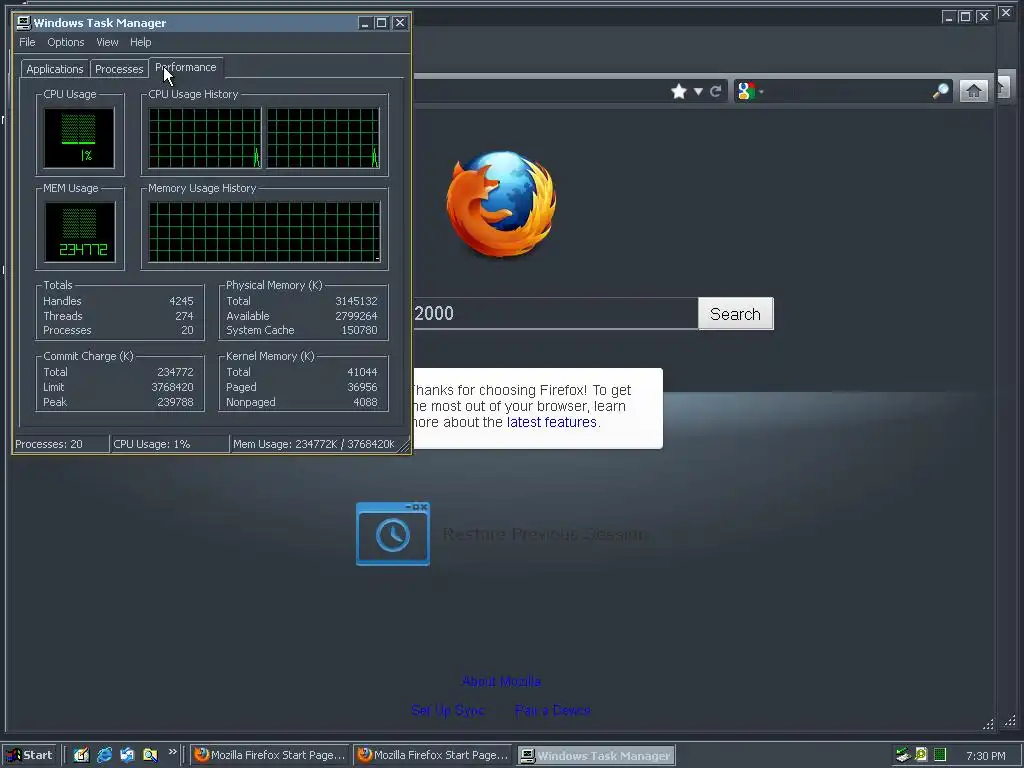
Task: Click the Physical Memory Total value 3145132
Action: [357, 301]
